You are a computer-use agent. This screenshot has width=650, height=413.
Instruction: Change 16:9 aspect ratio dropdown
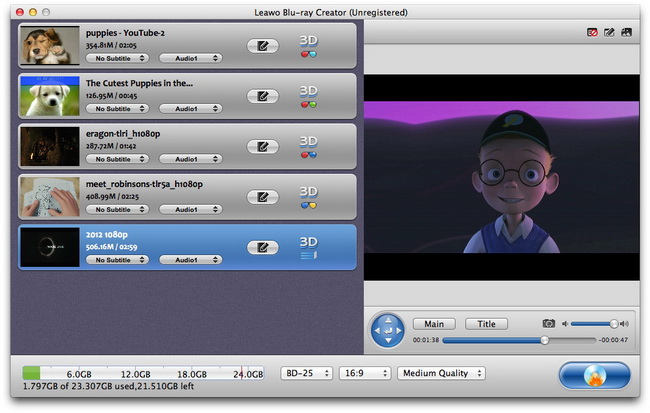point(365,373)
